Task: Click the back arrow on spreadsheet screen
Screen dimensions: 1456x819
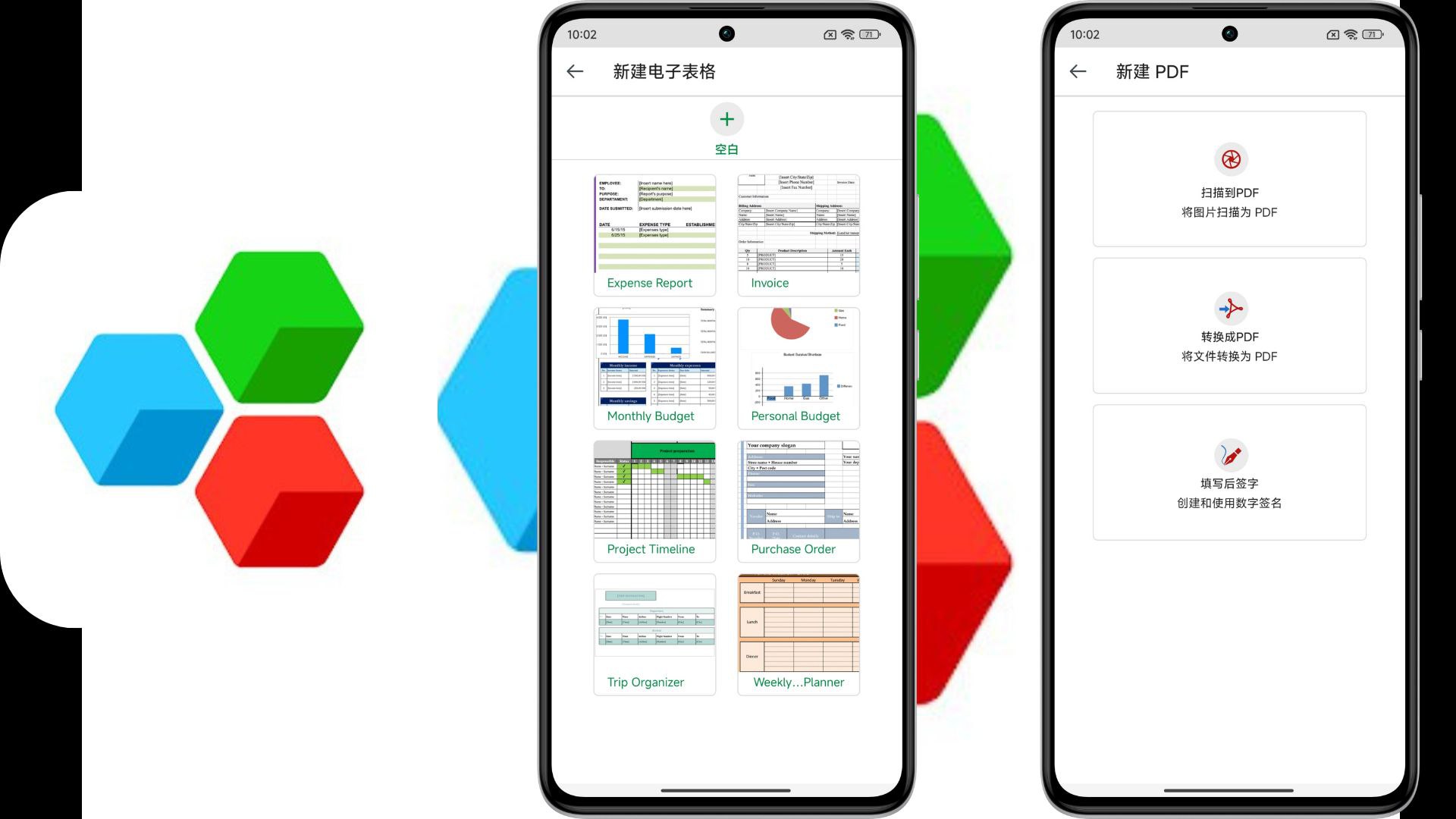Action: [575, 71]
